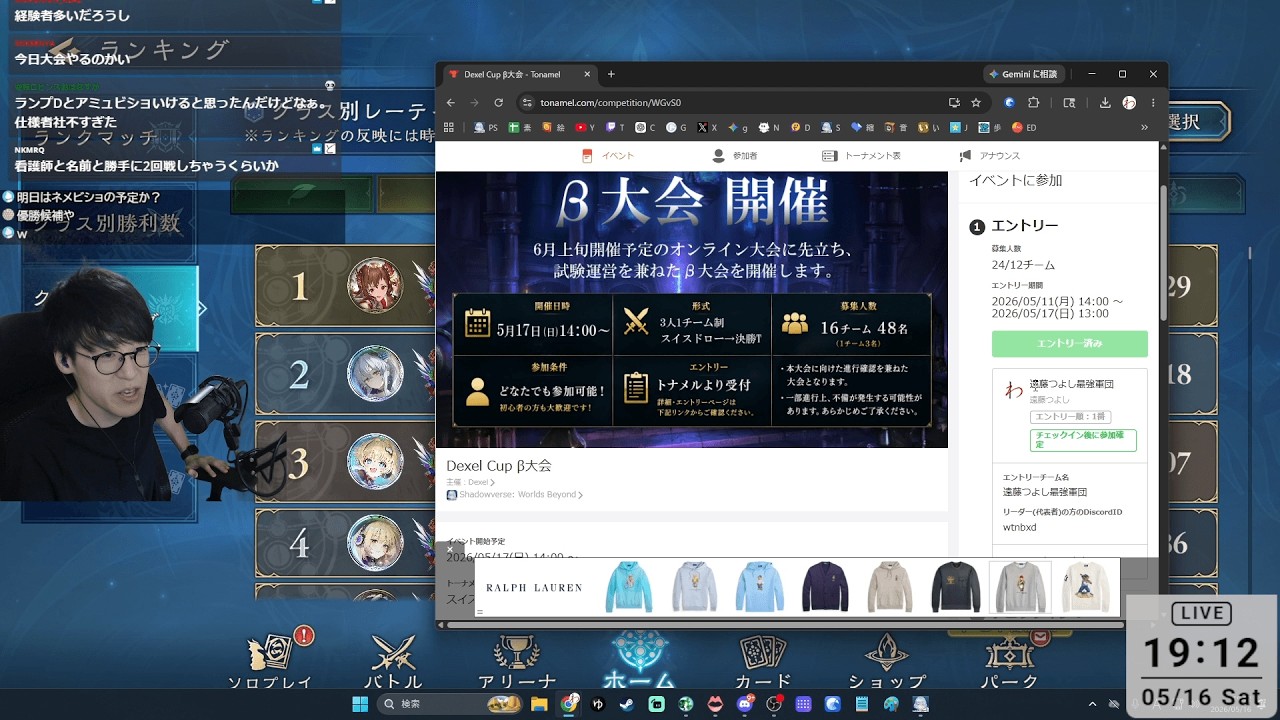Open the Windows Start menu
The height and width of the screenshot is (720, 1280).
point(360,704)
